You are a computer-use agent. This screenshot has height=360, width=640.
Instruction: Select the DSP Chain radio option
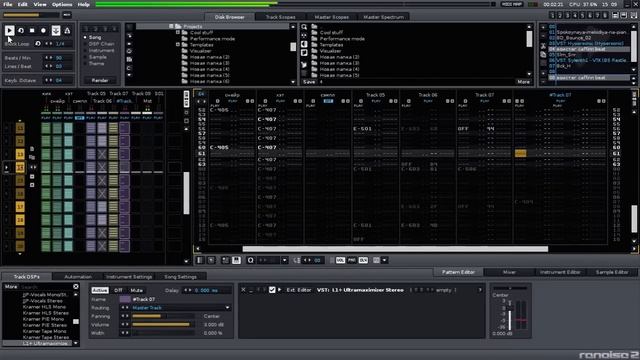click(x=99, y=44)
